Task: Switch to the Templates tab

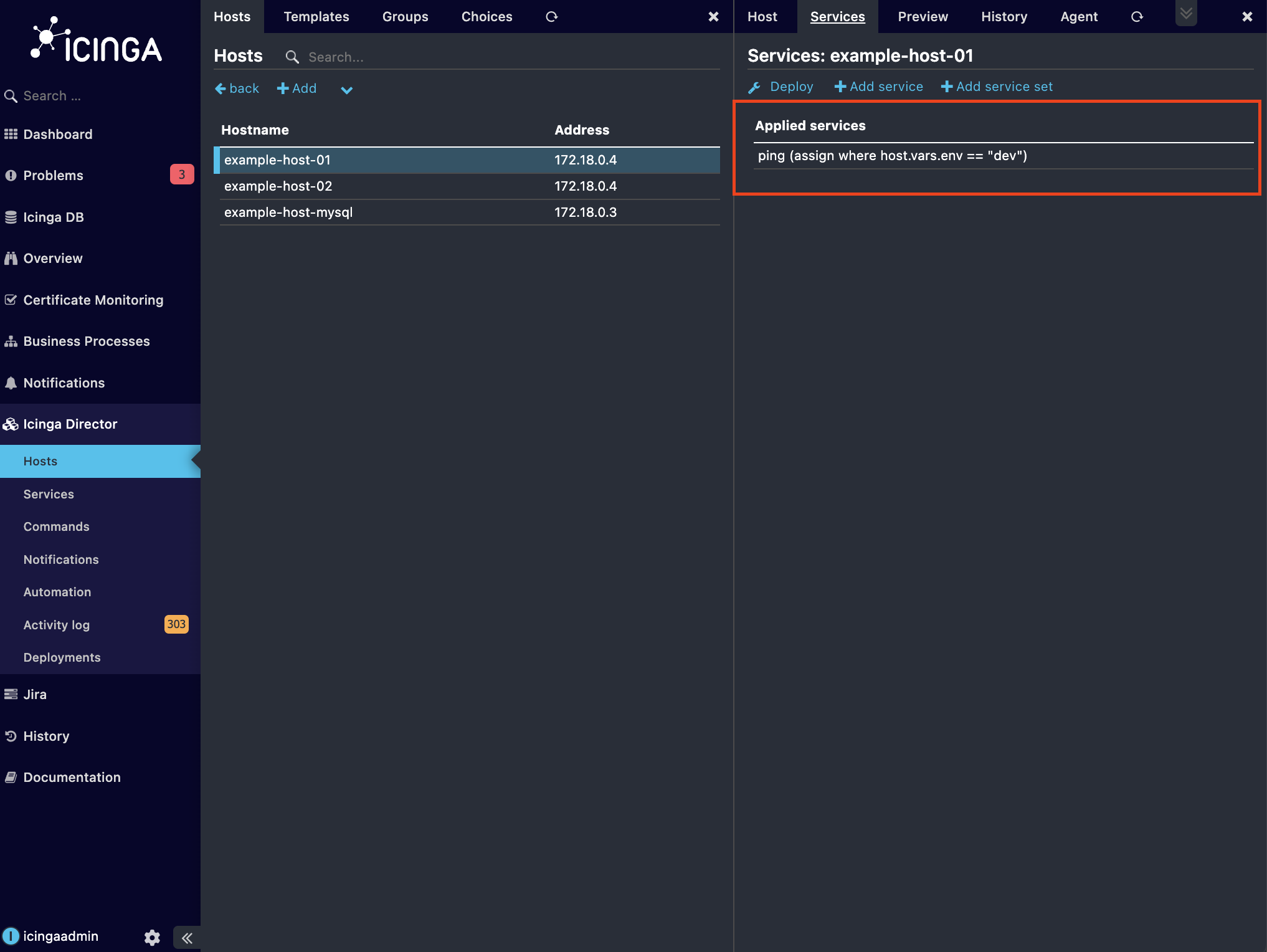Action: pos(316,17)
